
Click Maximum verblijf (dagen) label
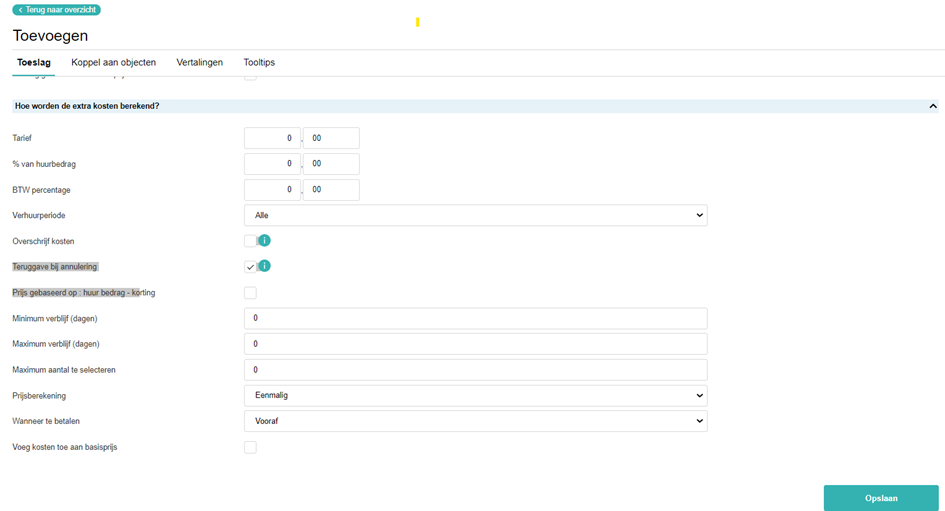click(x=56, y=344)
